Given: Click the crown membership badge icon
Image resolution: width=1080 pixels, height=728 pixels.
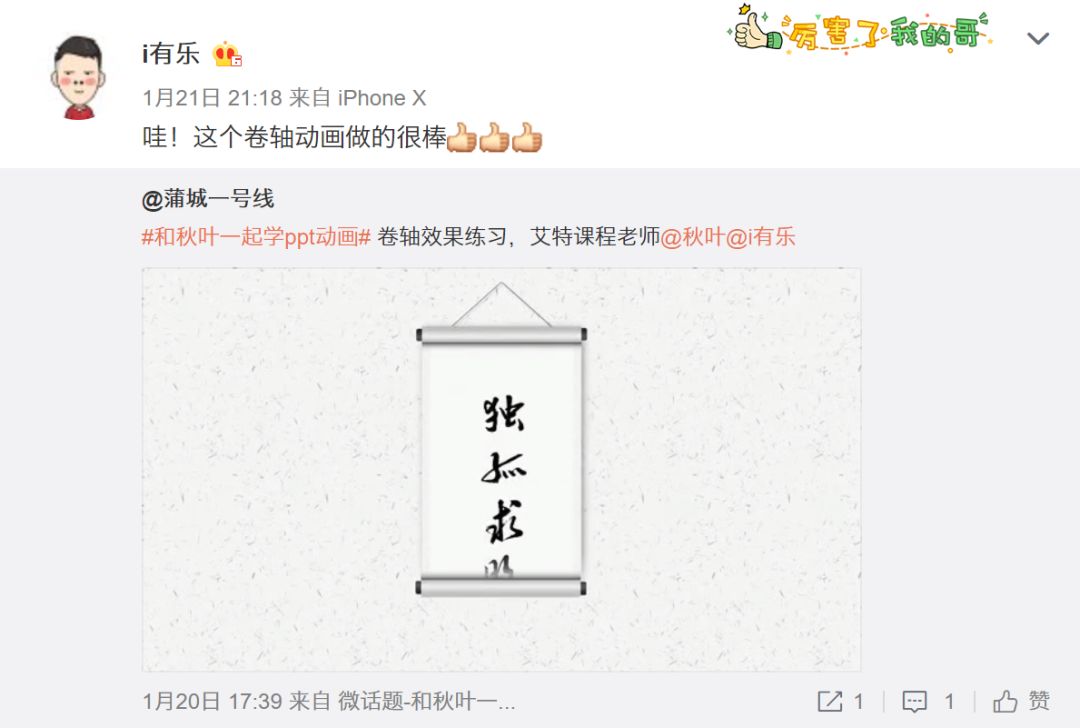Looking at the screenshot, I should tap(227, 54).
